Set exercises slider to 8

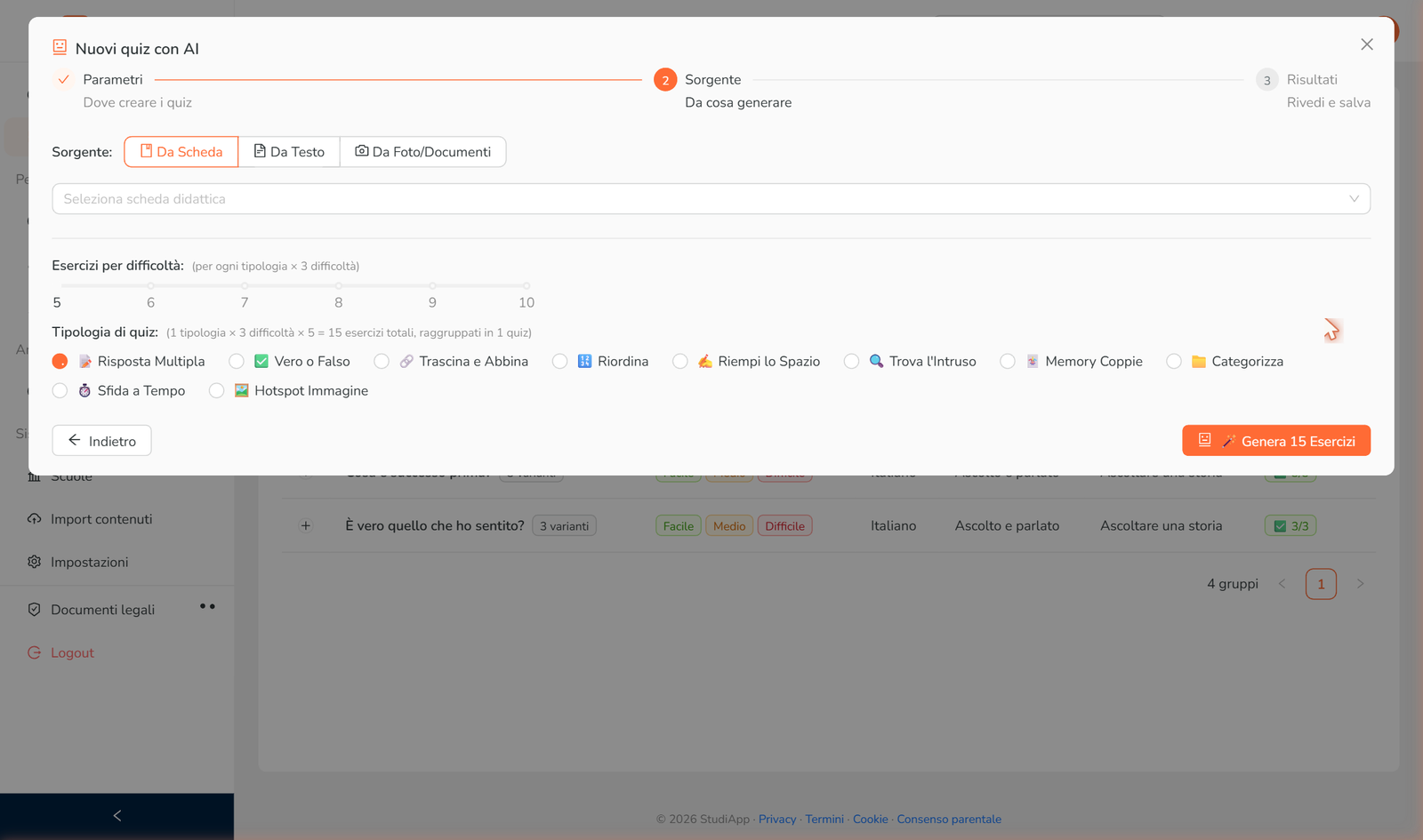coord(339,286)
